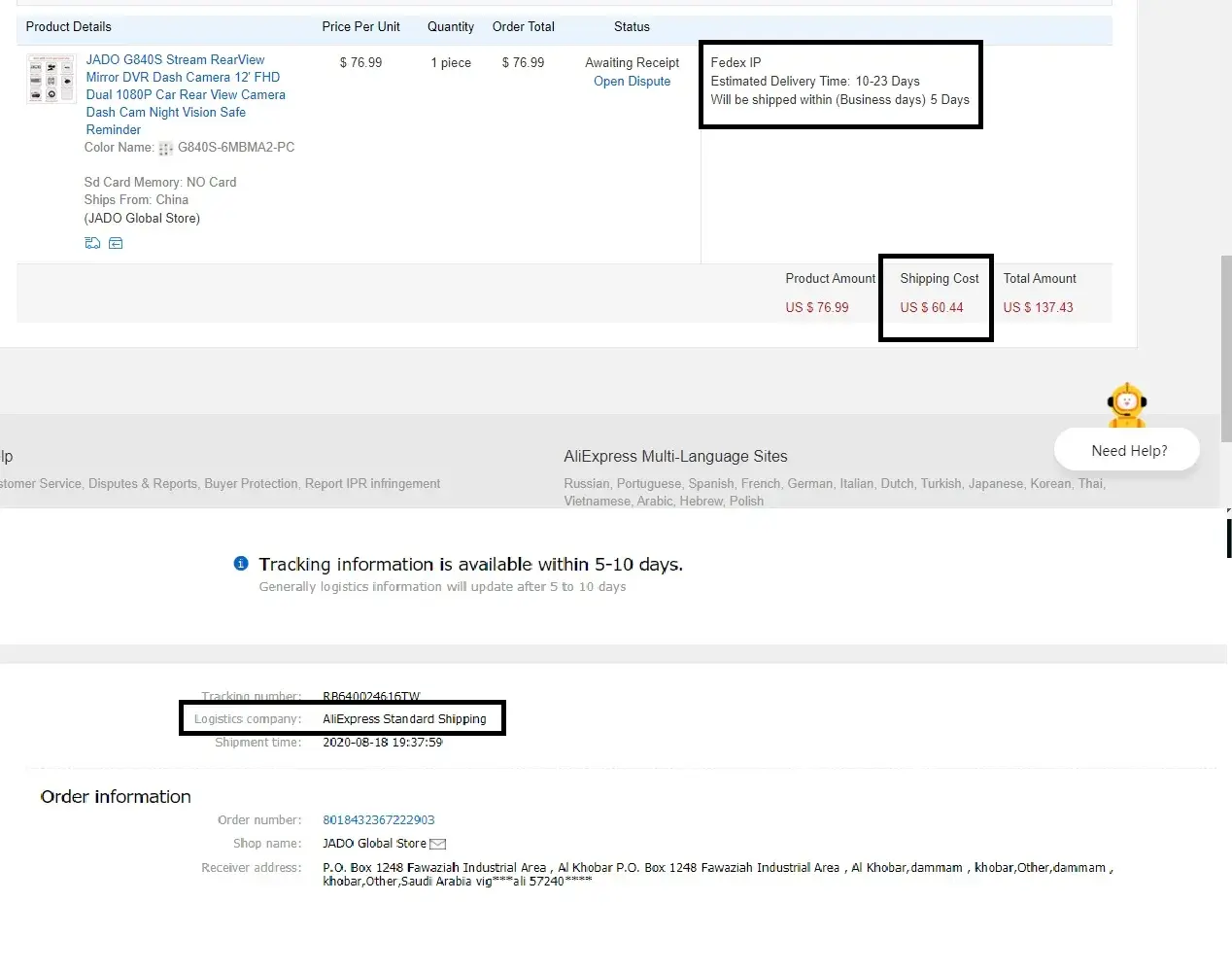The height and width of the screenshot is (972, 1232).
Task: Switch to the French language site
Action: click(761, 483)
